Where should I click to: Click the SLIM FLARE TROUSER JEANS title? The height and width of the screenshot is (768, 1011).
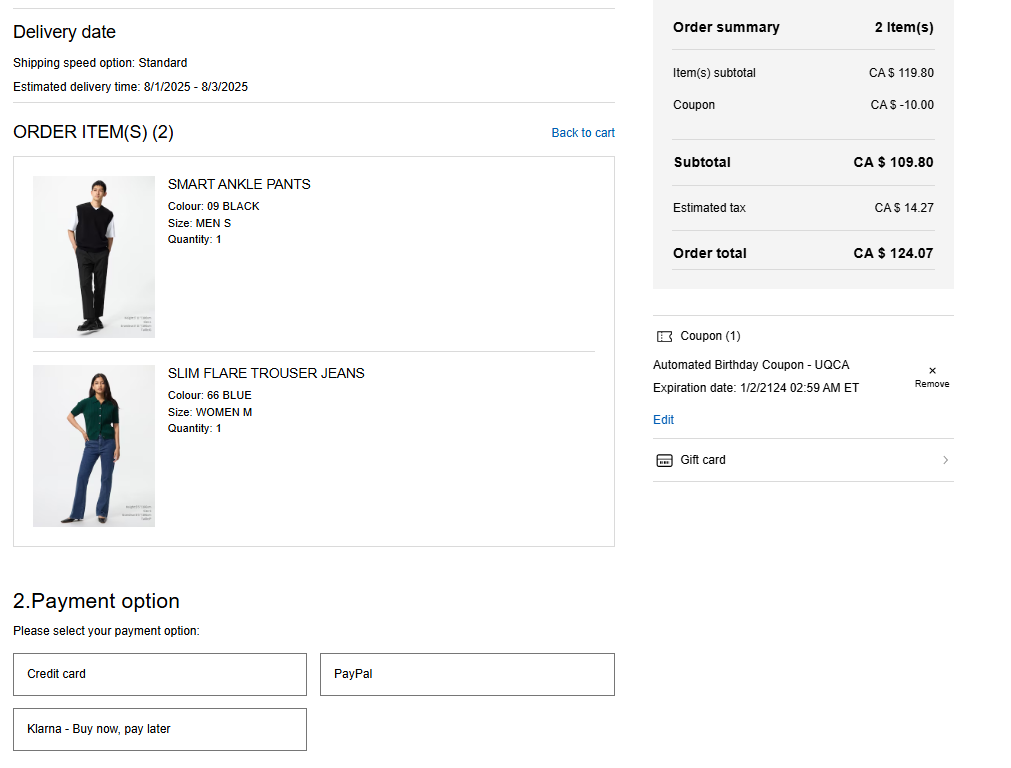tap(266, 373)
